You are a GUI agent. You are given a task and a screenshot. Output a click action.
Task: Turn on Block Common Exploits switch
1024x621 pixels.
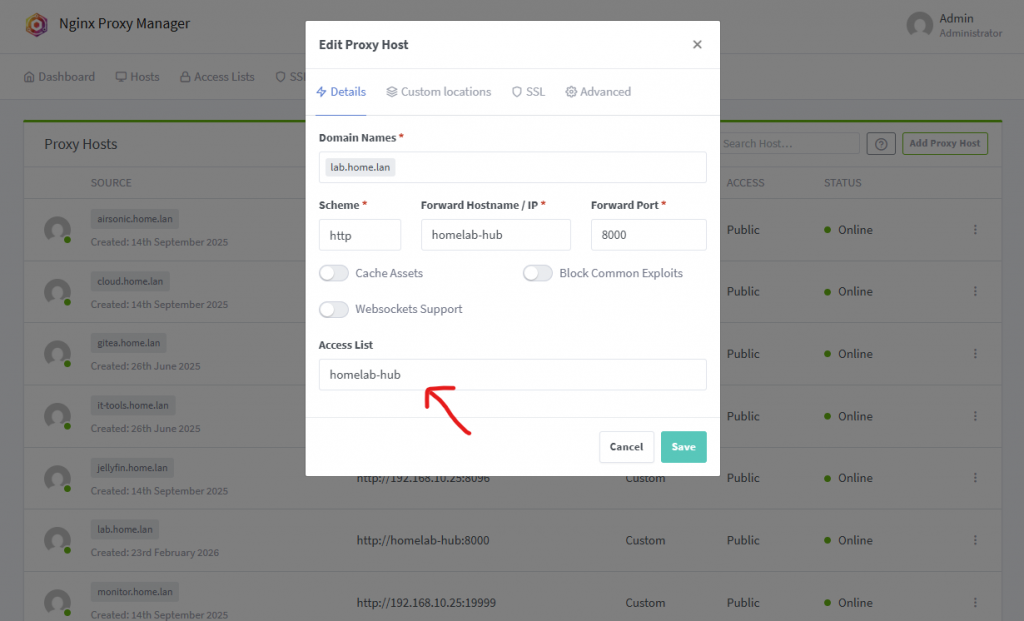point(538,273)
